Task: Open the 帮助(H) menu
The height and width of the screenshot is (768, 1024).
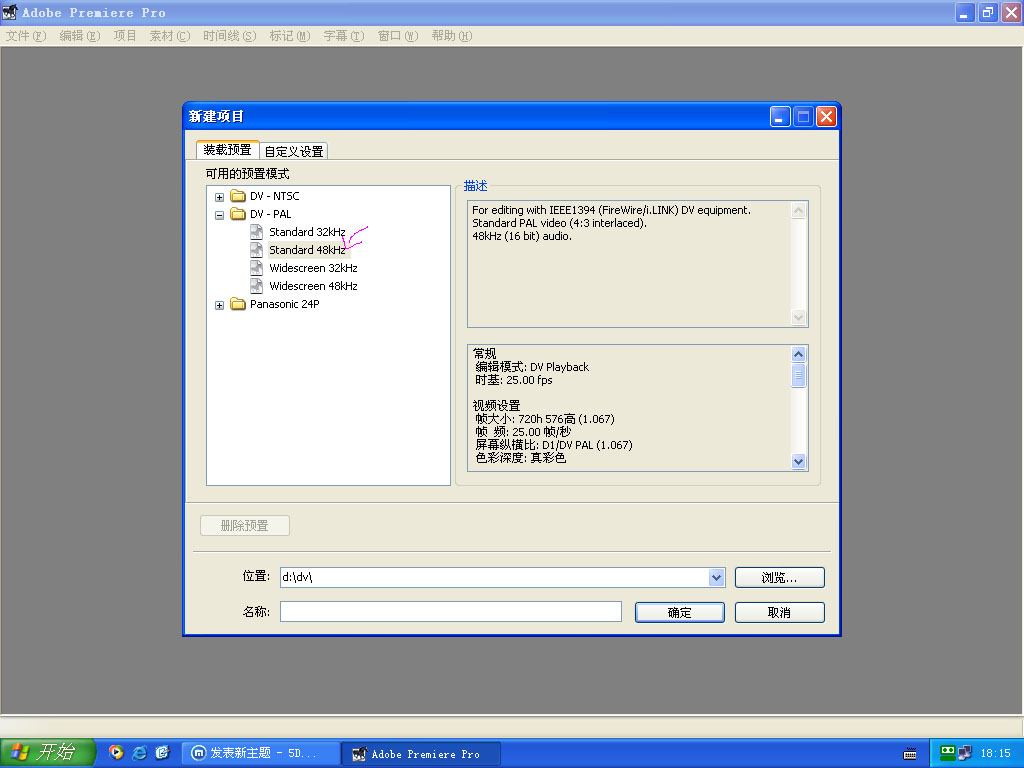Action: (452, 36)
